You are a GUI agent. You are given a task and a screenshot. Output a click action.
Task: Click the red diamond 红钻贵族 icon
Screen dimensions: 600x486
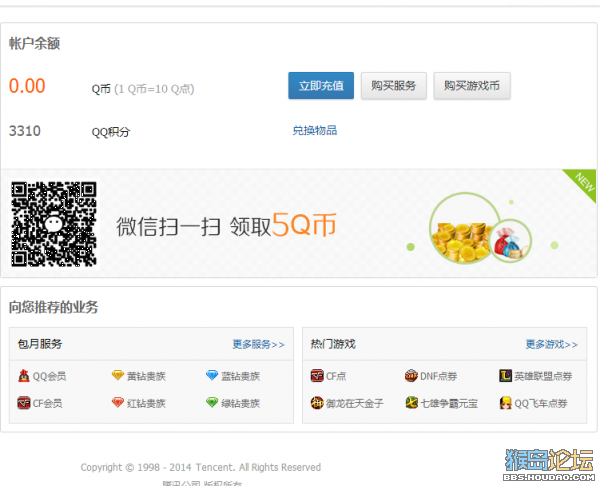coord(117,403)
